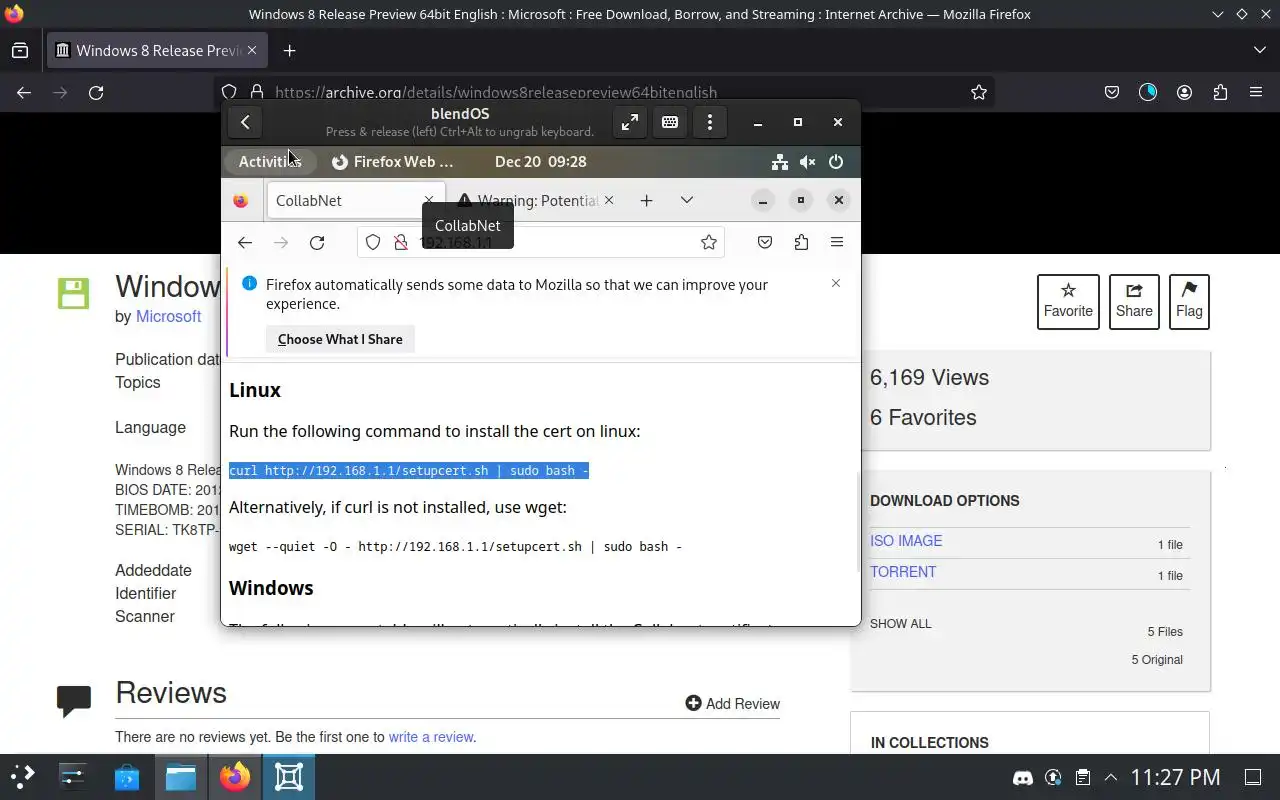Open the keyboard shortcuts button in blendOS window
This screenshot has width=1280, height=800.
[x=669, y=122]
